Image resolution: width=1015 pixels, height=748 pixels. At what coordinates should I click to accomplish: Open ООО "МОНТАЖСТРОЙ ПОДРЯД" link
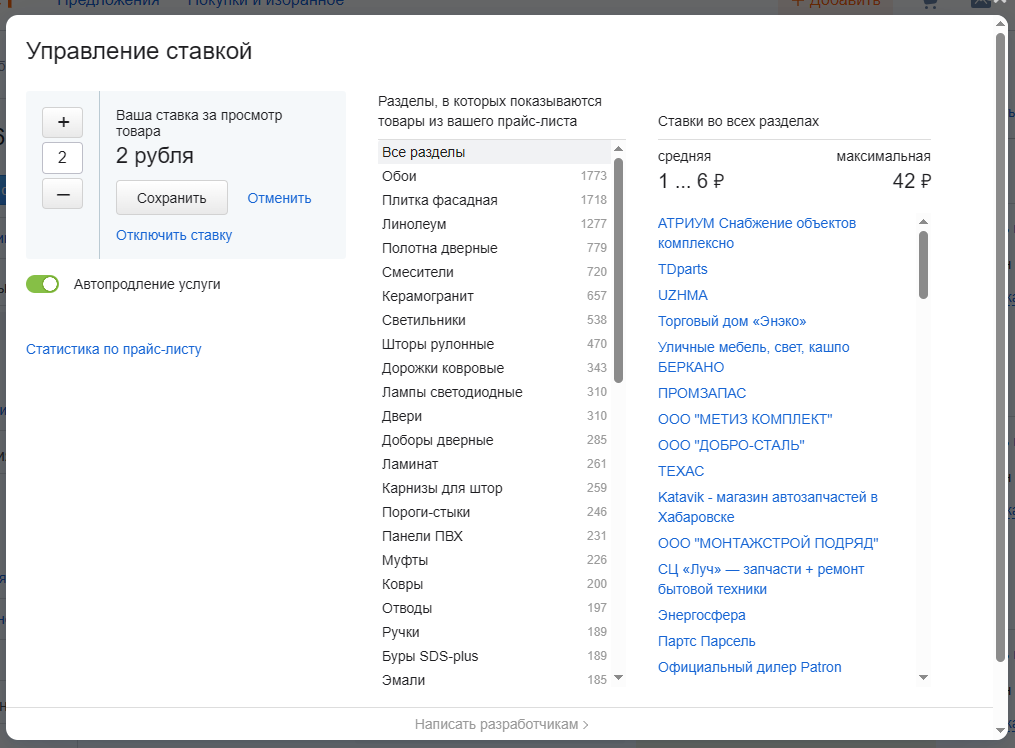768,543
